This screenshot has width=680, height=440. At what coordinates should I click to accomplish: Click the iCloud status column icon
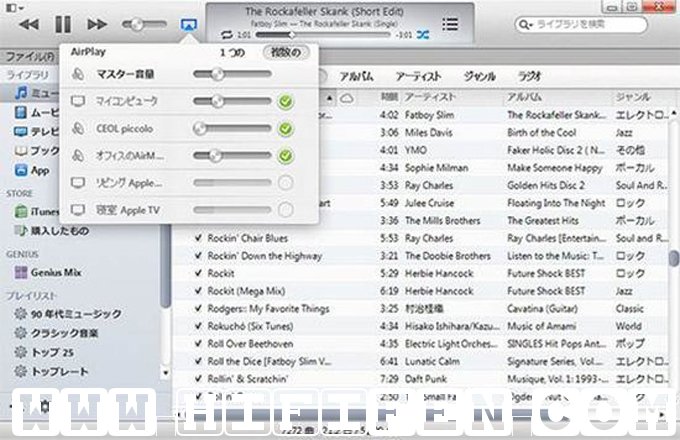point(347,98)
